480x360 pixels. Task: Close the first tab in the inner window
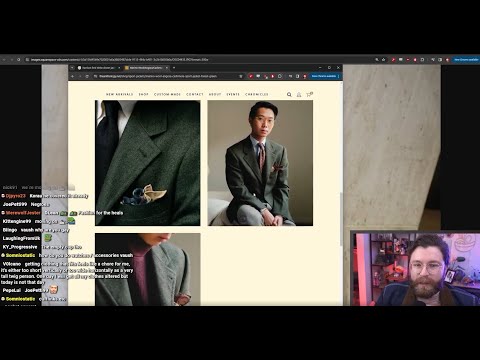(119, 68)
